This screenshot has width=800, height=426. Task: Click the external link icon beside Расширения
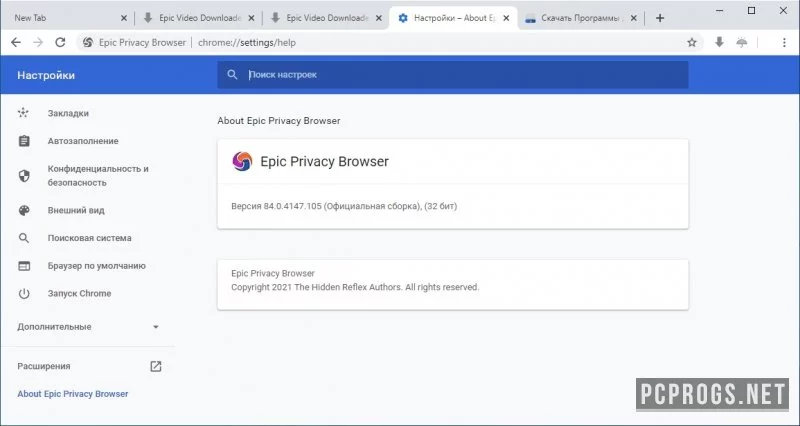pos(156,366)
